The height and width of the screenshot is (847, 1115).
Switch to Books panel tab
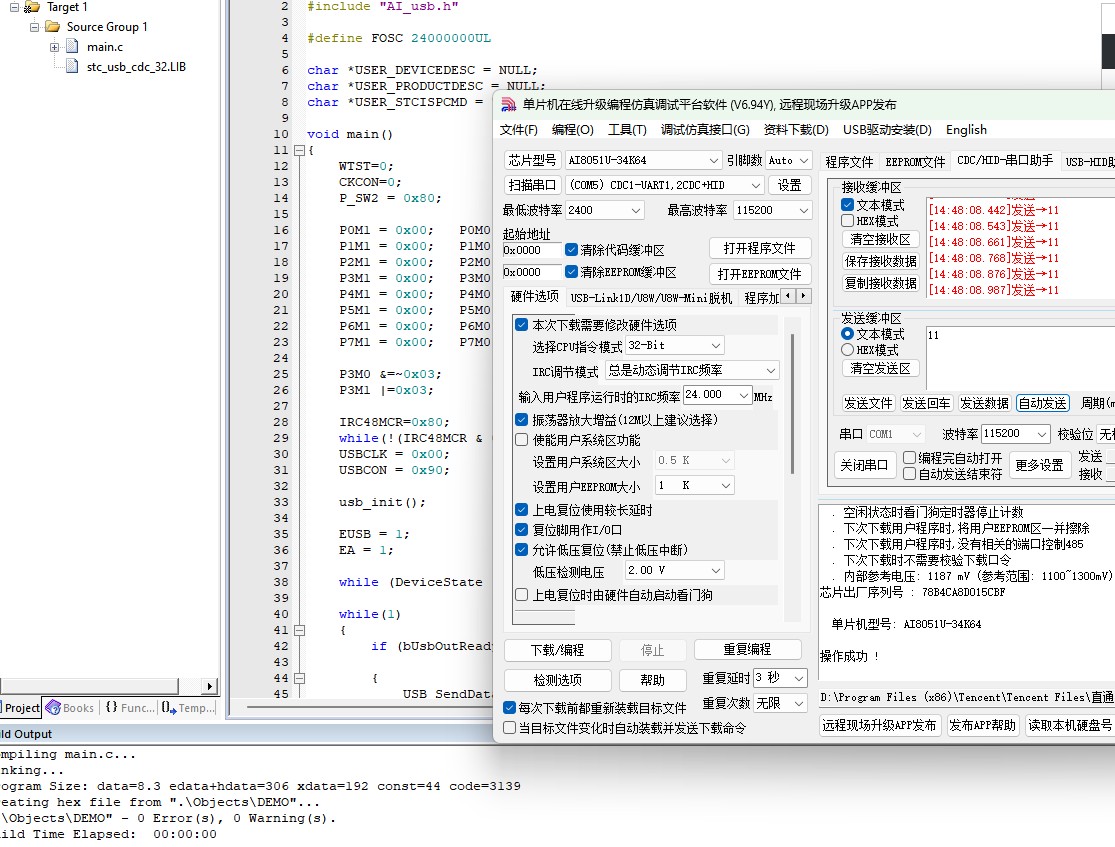tap(70, 708)
